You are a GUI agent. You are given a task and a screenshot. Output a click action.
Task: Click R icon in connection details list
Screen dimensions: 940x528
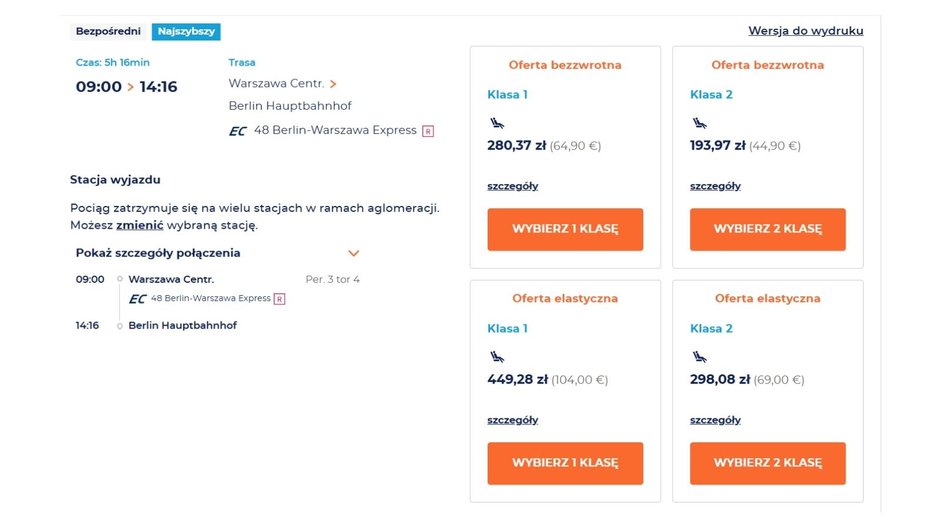coord(279,298)
